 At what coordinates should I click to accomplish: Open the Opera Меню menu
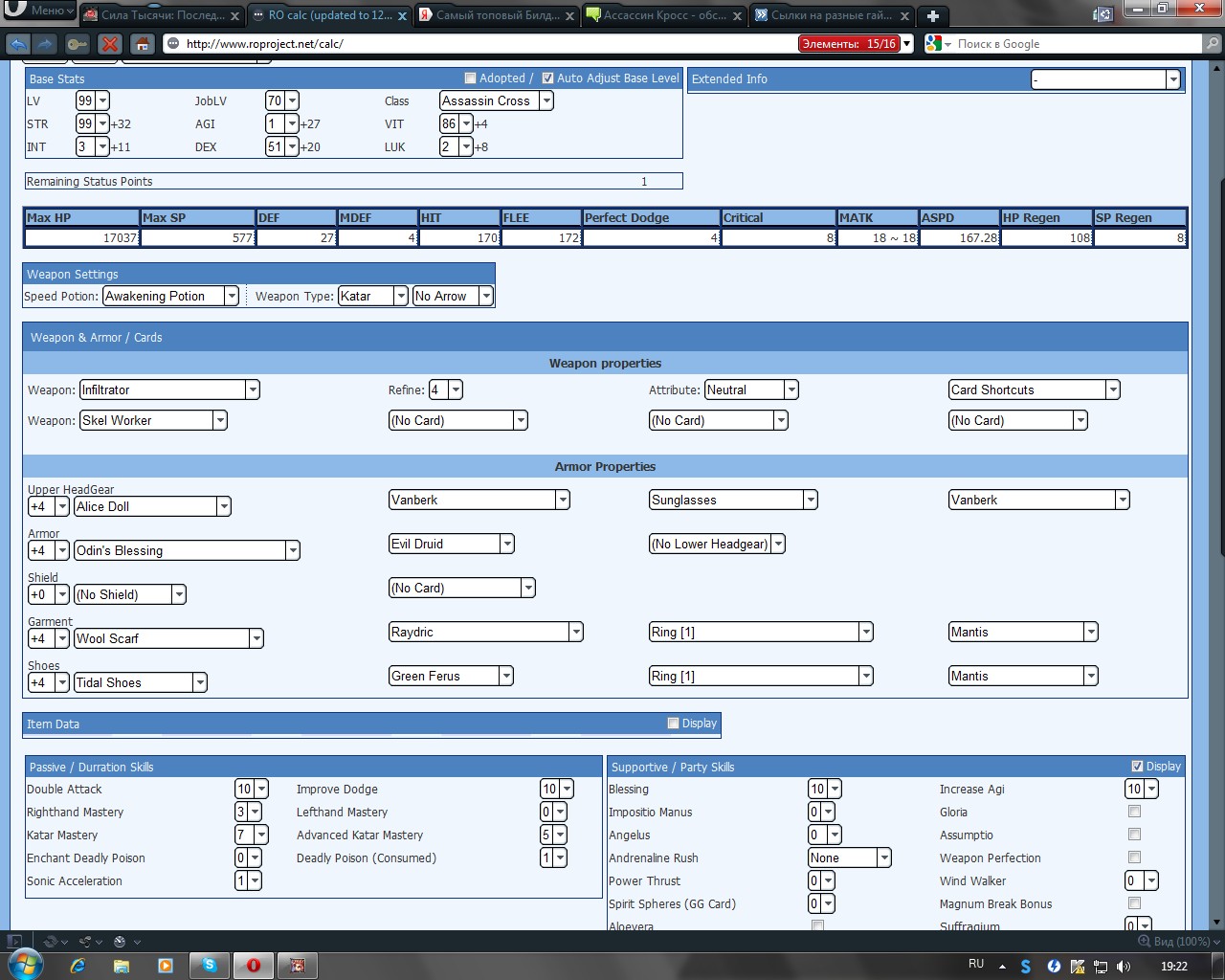coord(38,11)
